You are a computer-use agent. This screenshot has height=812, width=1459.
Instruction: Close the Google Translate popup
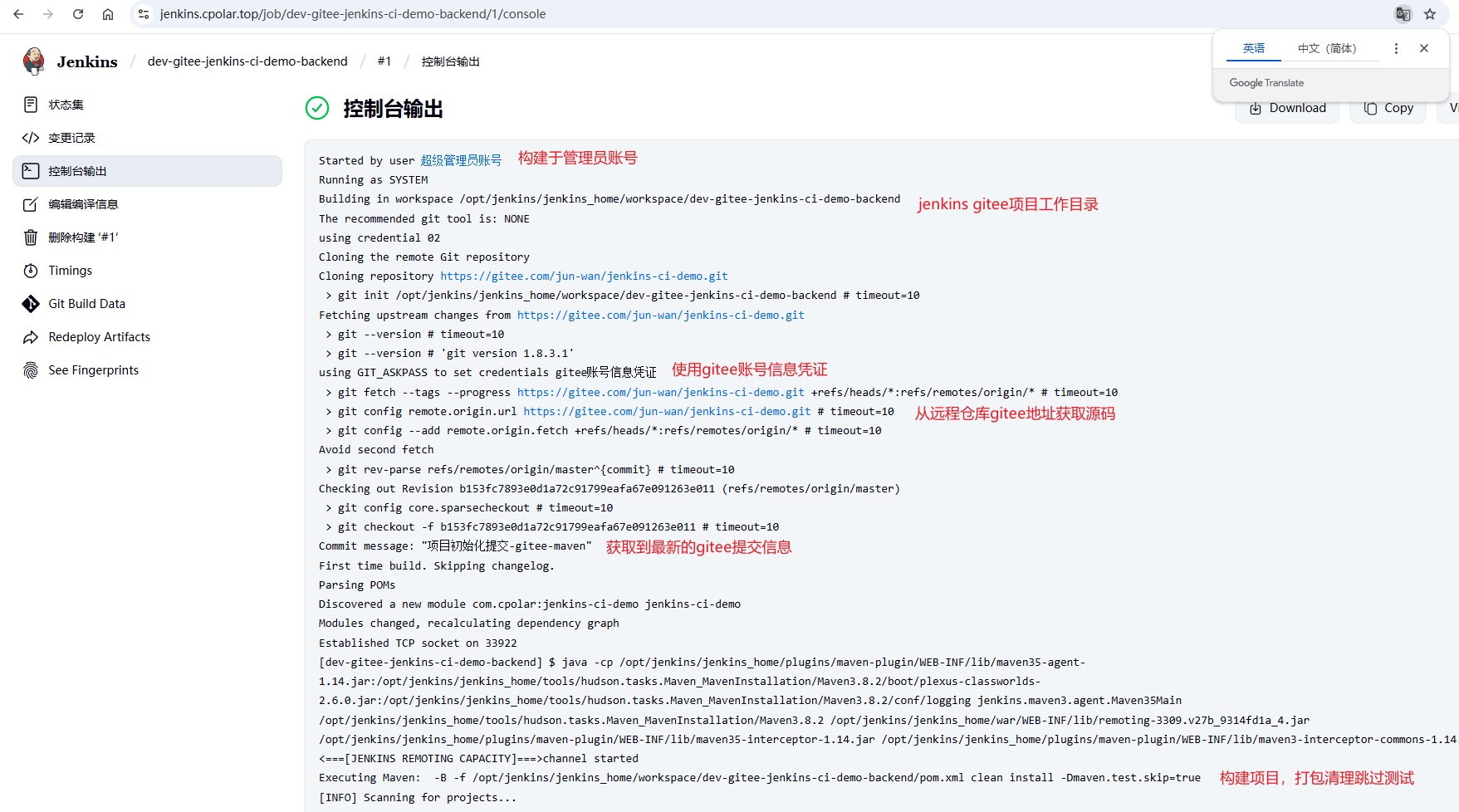[x=1424, y=48]
